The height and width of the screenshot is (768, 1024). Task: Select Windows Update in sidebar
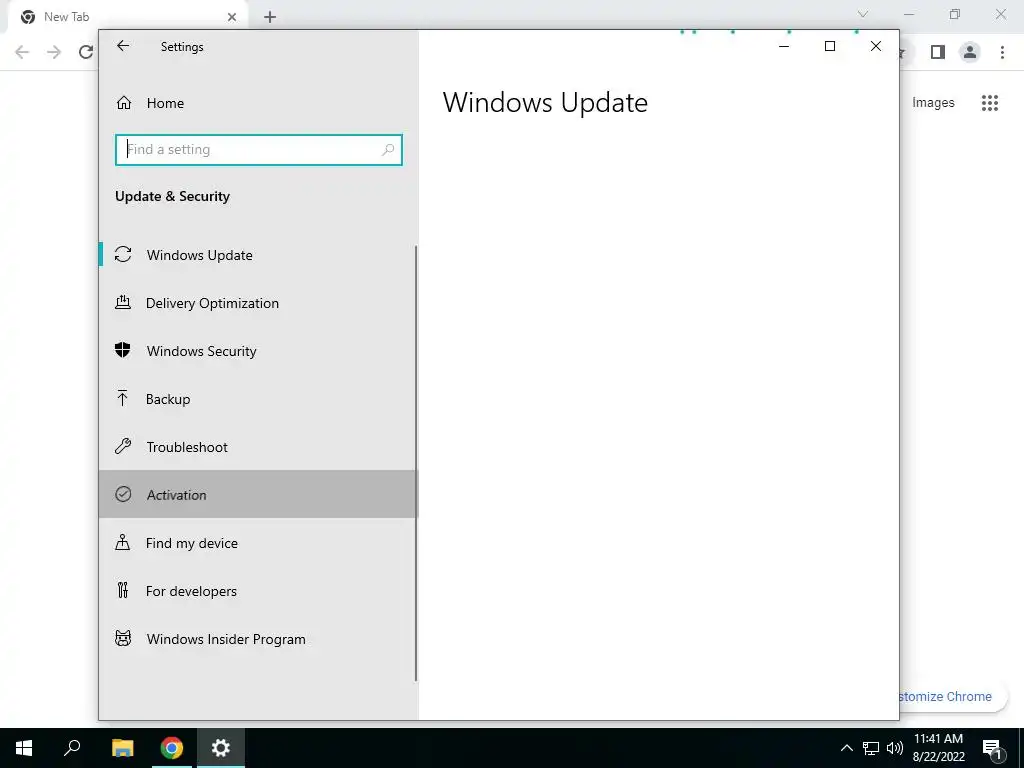point(258,255)
